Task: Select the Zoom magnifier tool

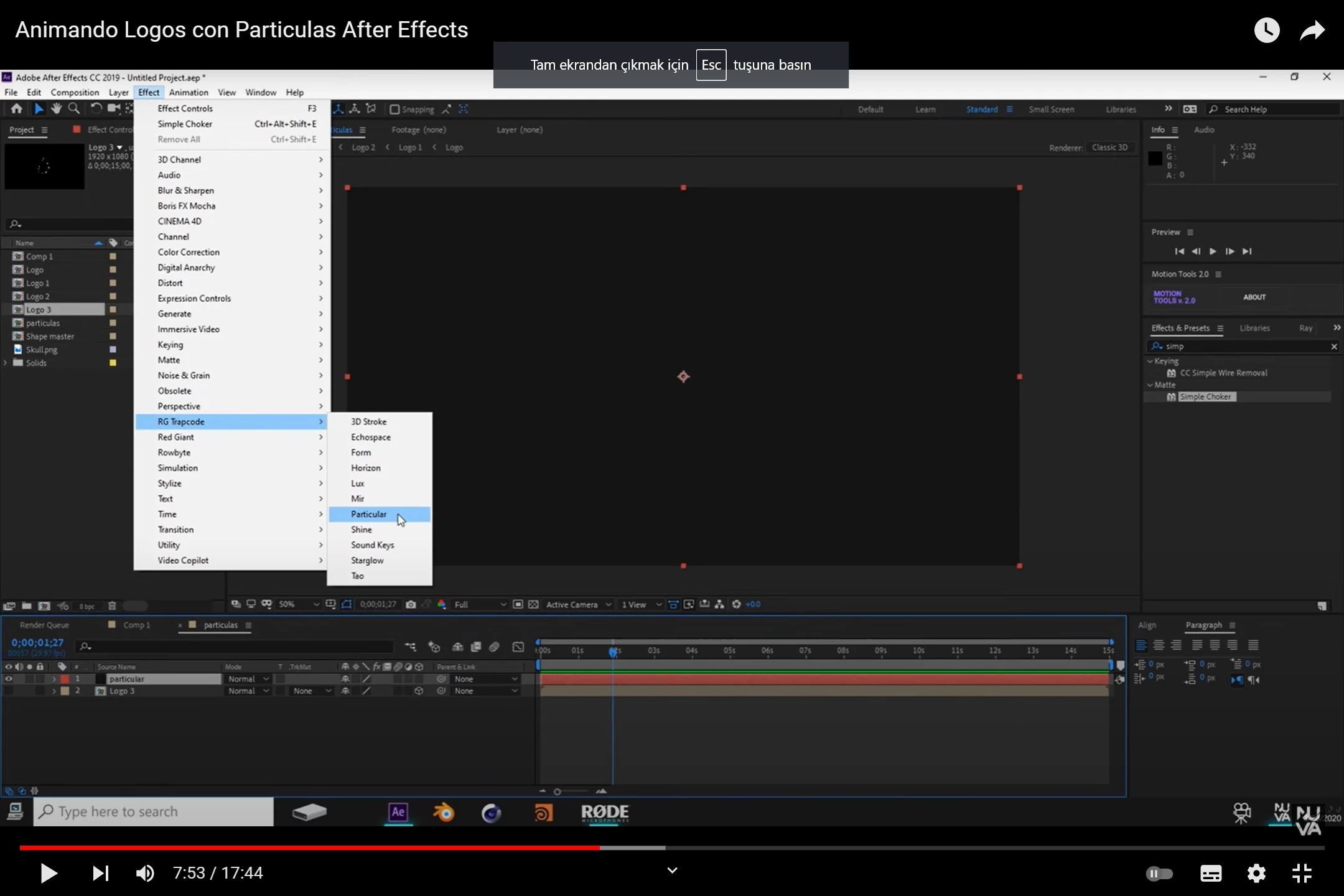Action: (74, 109)
